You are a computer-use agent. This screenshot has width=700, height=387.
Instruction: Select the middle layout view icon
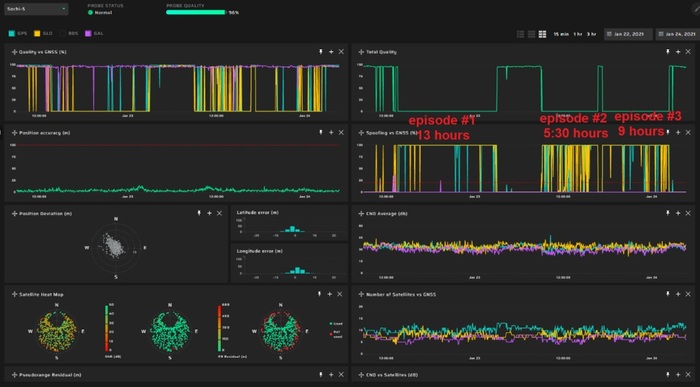click(x=531, y=34)
